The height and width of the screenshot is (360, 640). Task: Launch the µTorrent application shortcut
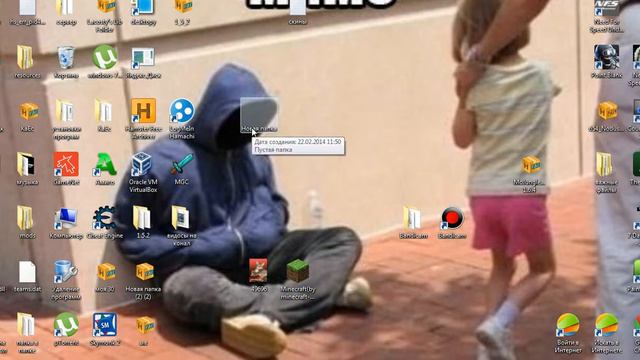(66, 329)
